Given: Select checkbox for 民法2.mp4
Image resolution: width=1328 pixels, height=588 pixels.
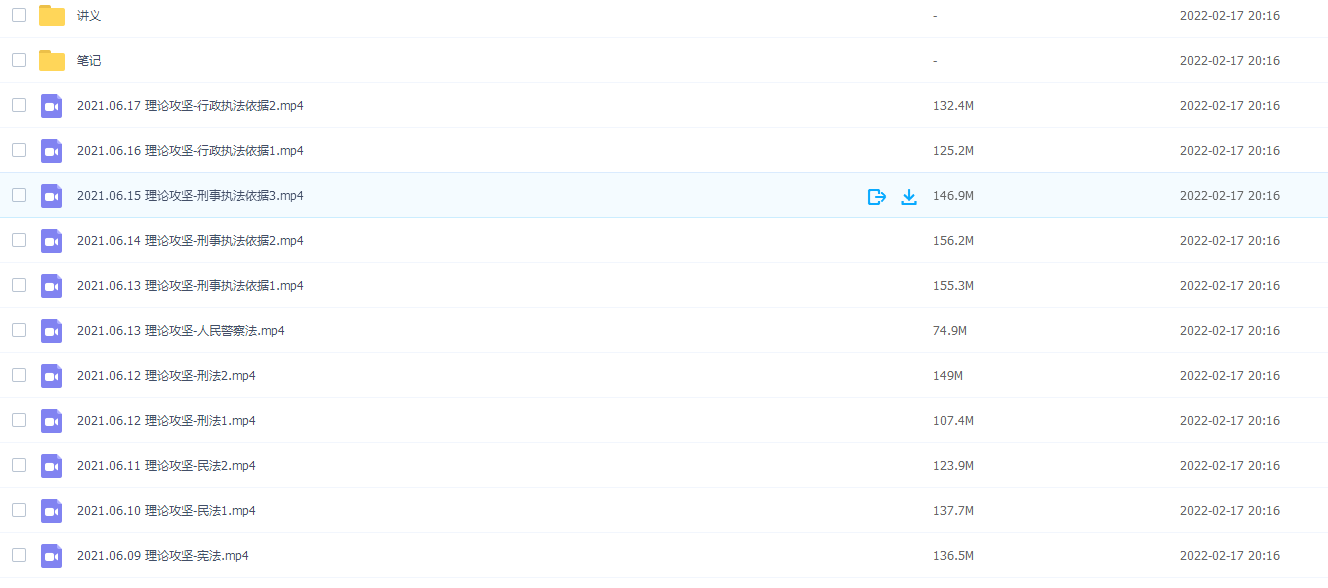Looking at the screenshot, I should click(x=19, y=465).
